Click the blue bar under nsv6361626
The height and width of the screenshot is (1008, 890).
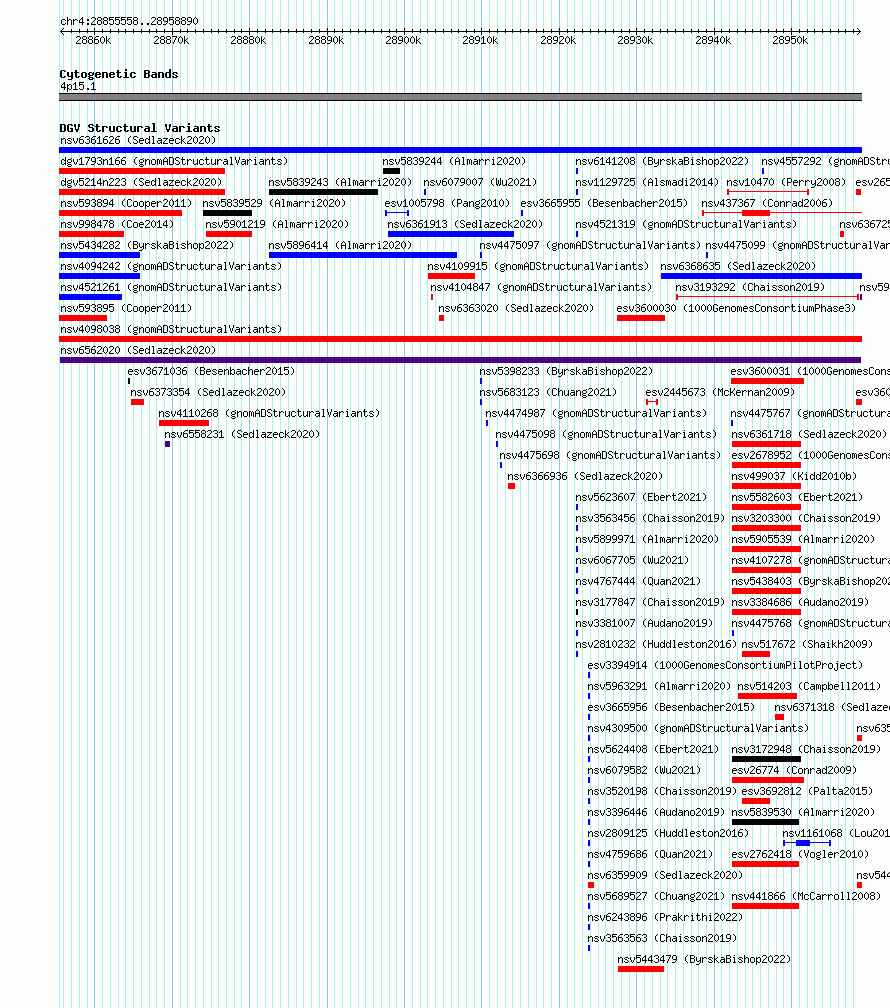tap(460, 150)
